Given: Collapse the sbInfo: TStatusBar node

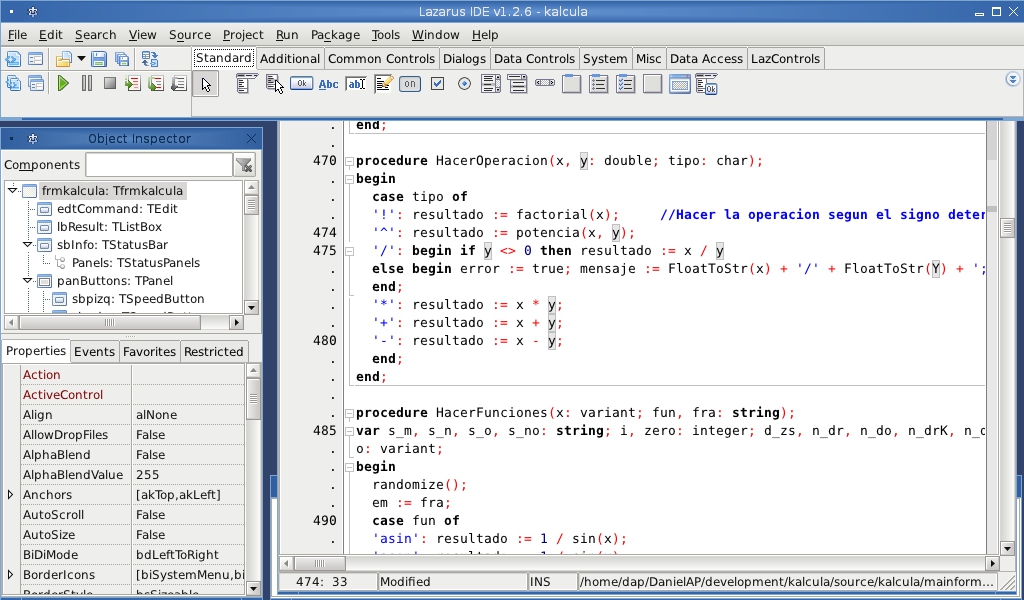Looking at the screenshot, I should pos(27,244).
